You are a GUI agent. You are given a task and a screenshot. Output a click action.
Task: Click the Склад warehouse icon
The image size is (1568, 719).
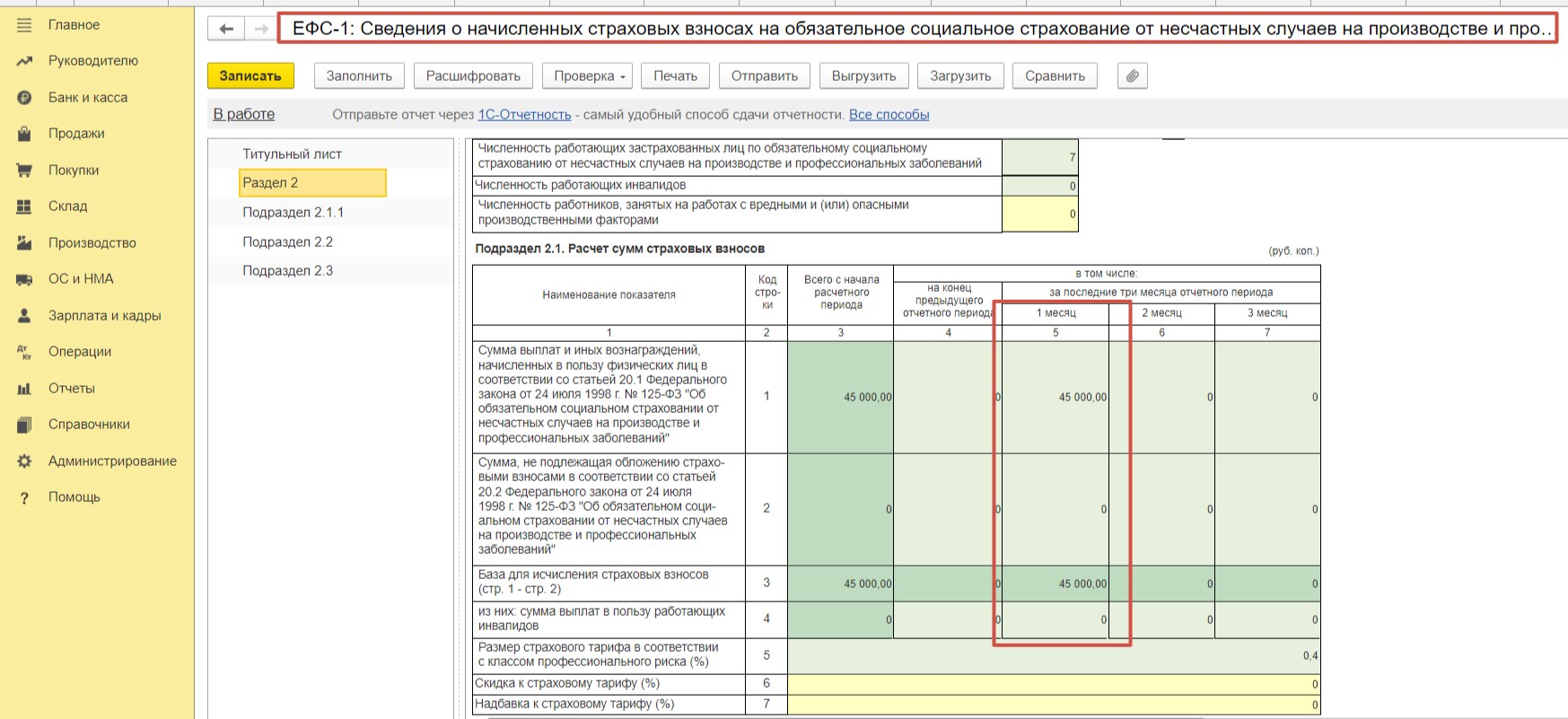pos(24,206)
